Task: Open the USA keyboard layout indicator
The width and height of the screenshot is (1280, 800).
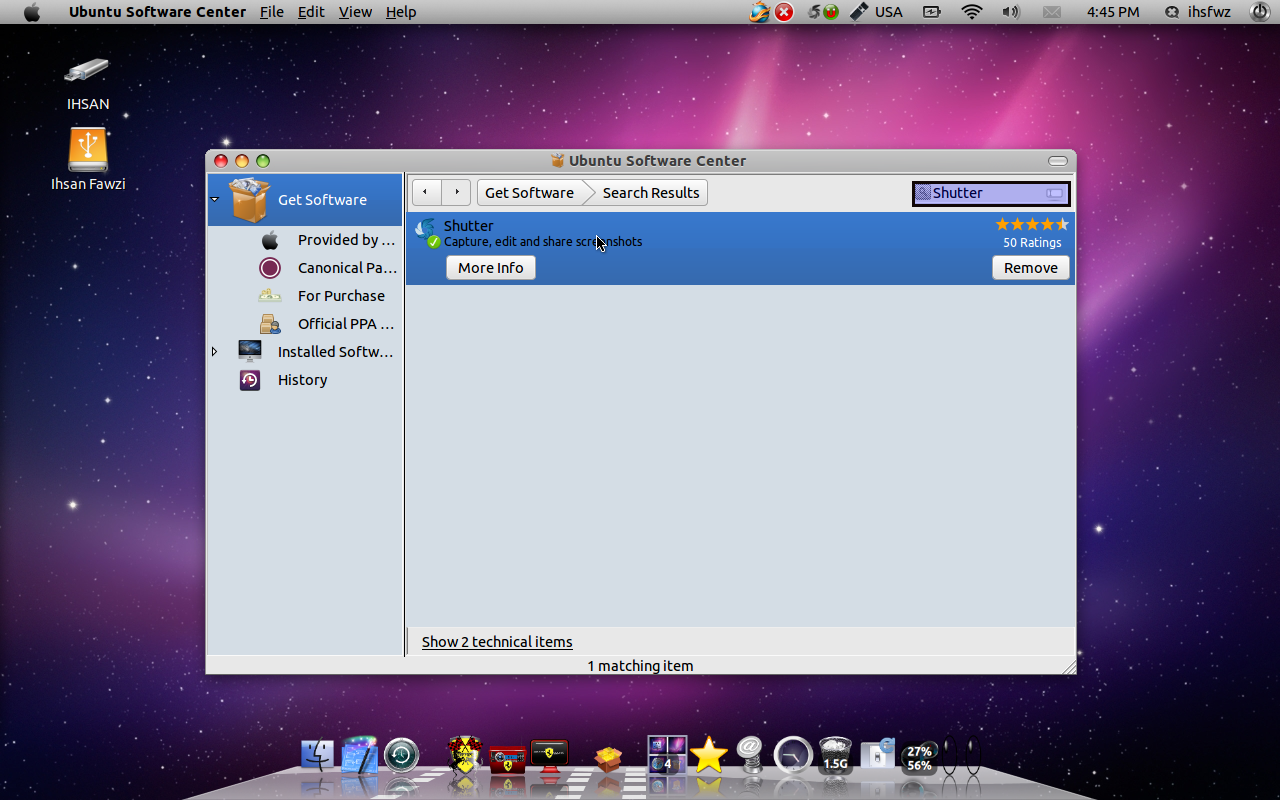Action: (876, 12)
